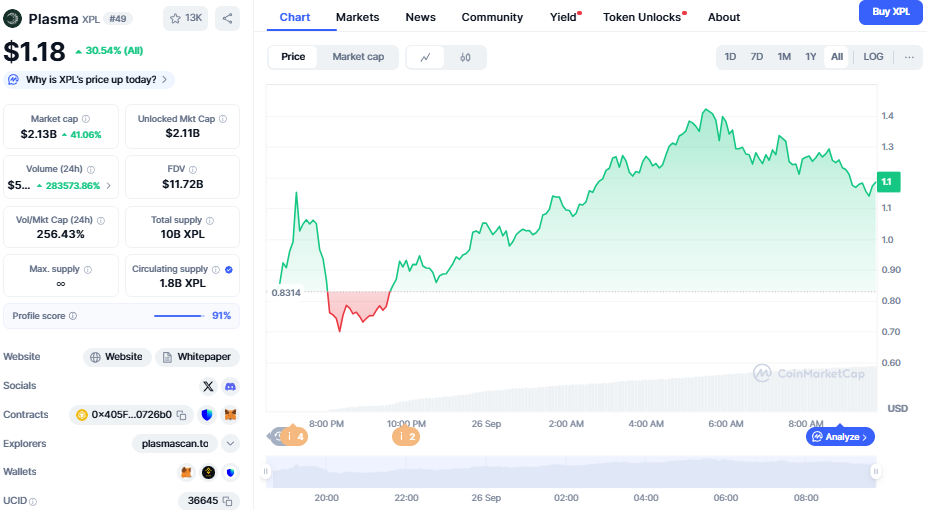Copy the contract address icon
The width and height of the screenshot is (927, 510).
tap(181, 415)
